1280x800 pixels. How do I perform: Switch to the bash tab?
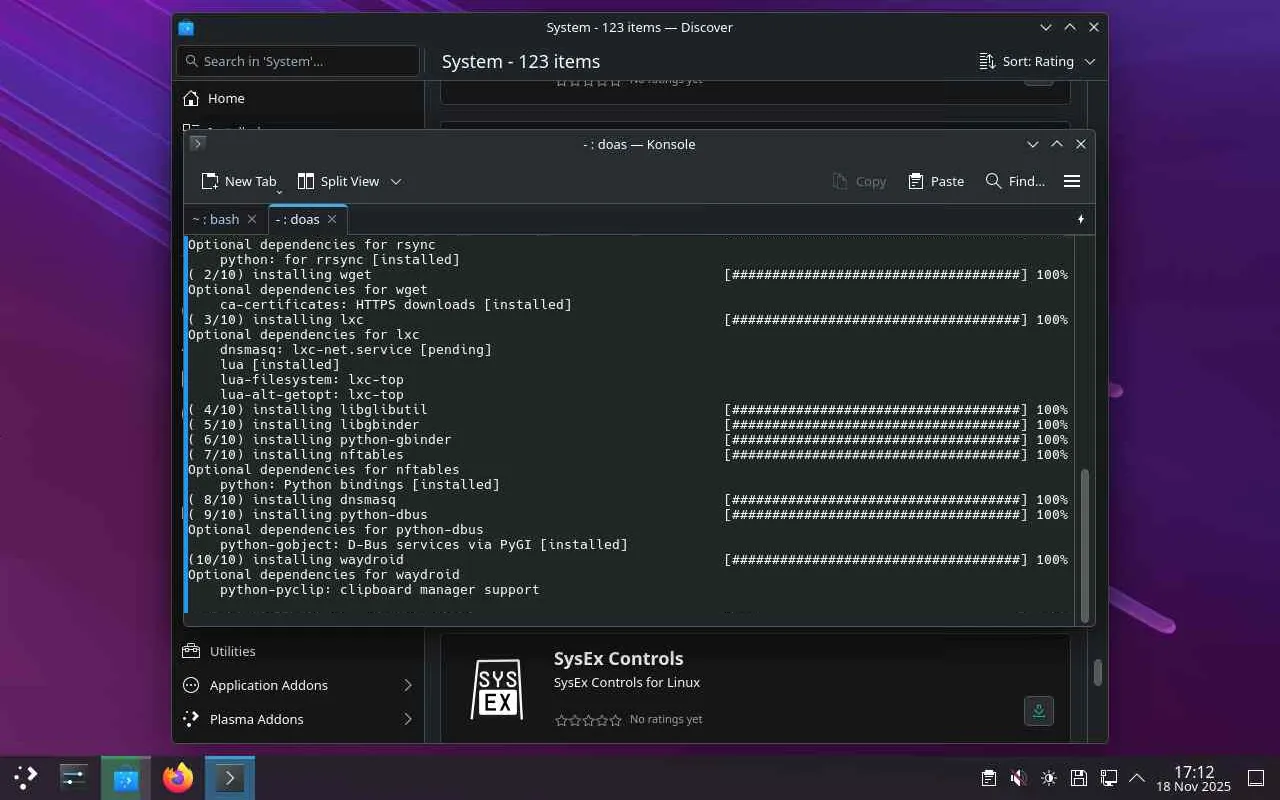(225, 219)
